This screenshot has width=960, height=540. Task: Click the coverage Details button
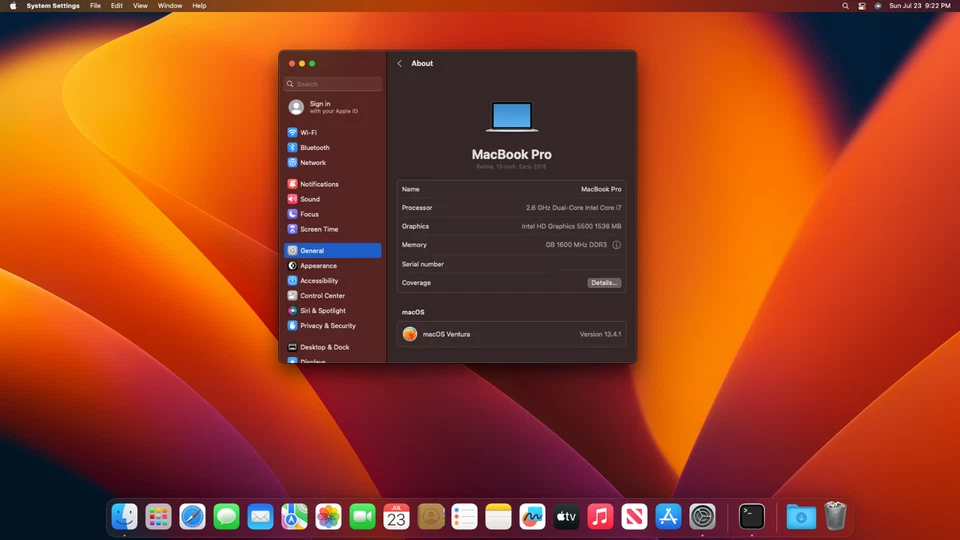tap(604, 283)
